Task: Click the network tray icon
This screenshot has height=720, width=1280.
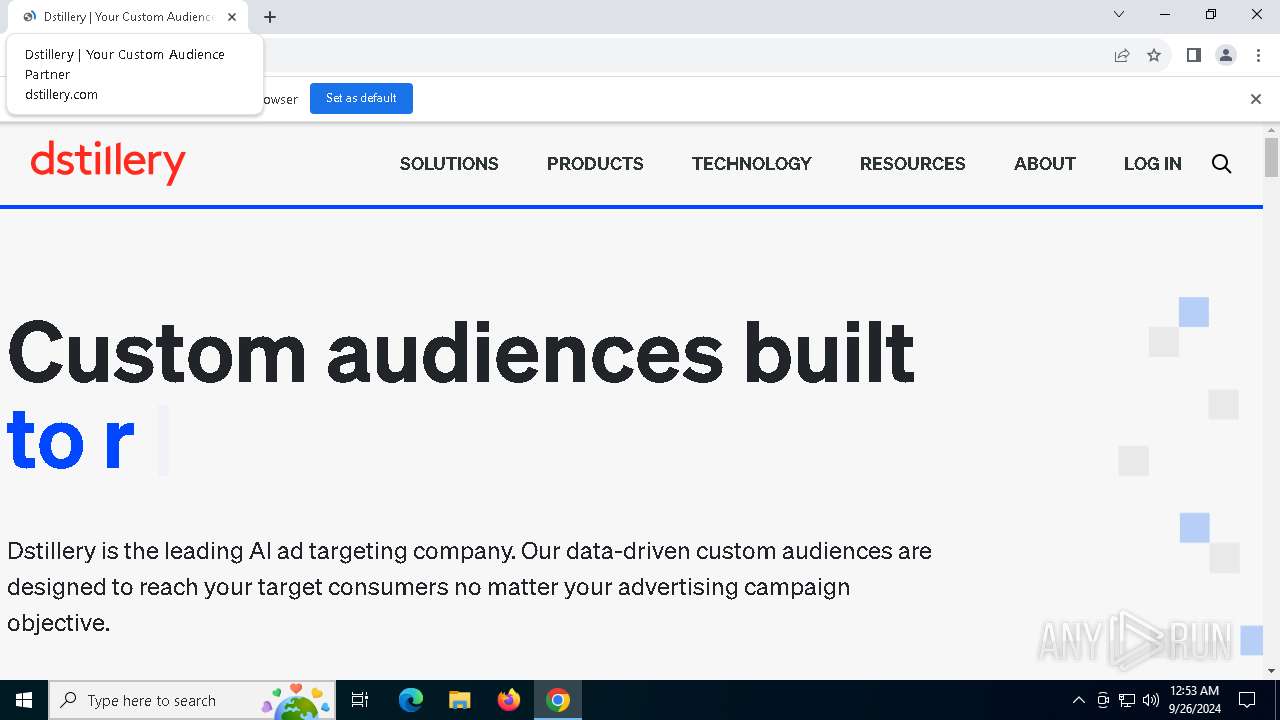Action: click(x=1127, y=700)
